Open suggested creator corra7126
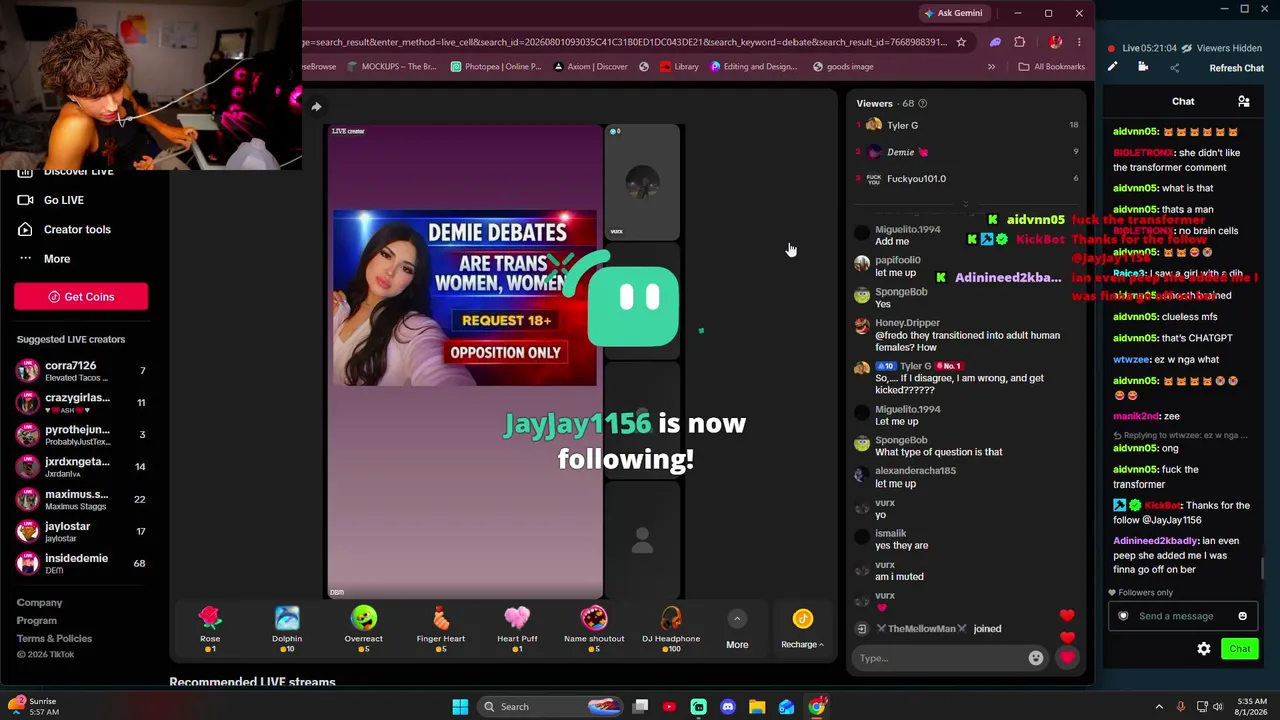 click(x=81, y=371)
